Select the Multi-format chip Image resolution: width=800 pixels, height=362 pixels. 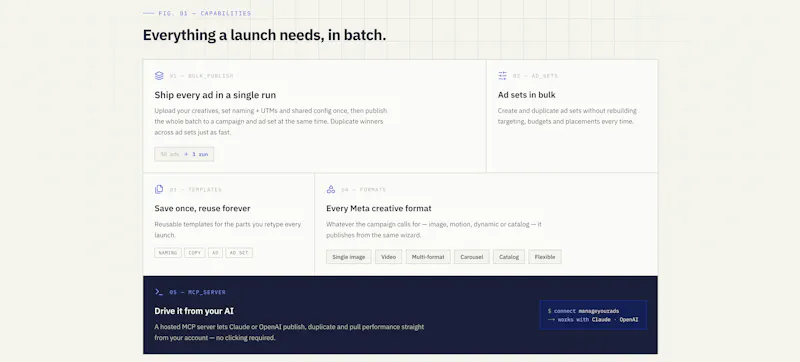pos(428,256)
